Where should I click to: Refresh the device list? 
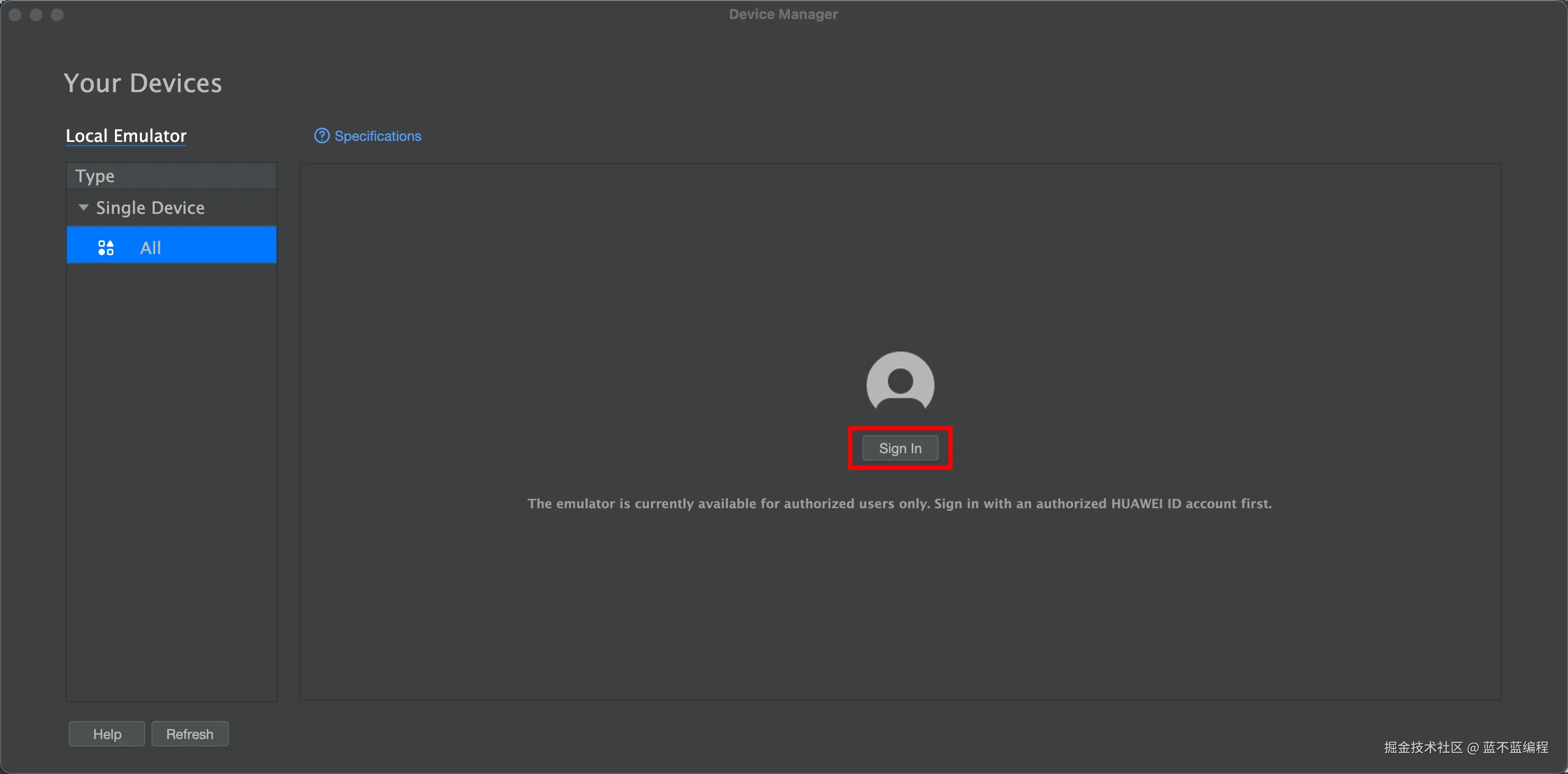pos(189,734)
